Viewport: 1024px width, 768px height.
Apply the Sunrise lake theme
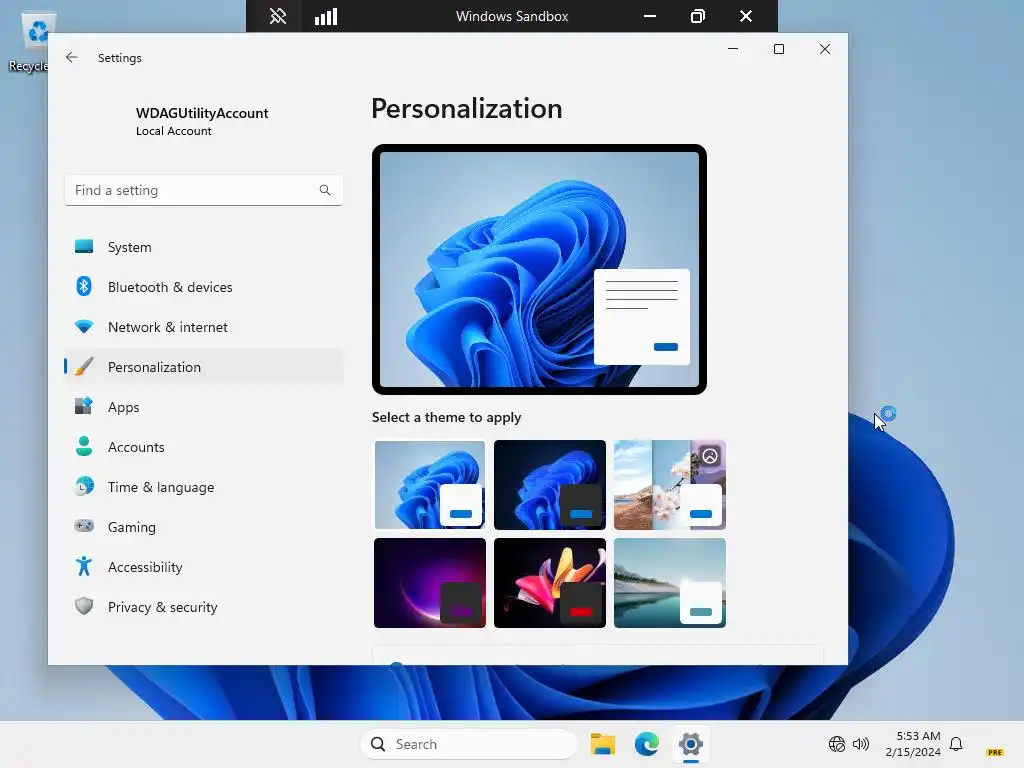669,583
